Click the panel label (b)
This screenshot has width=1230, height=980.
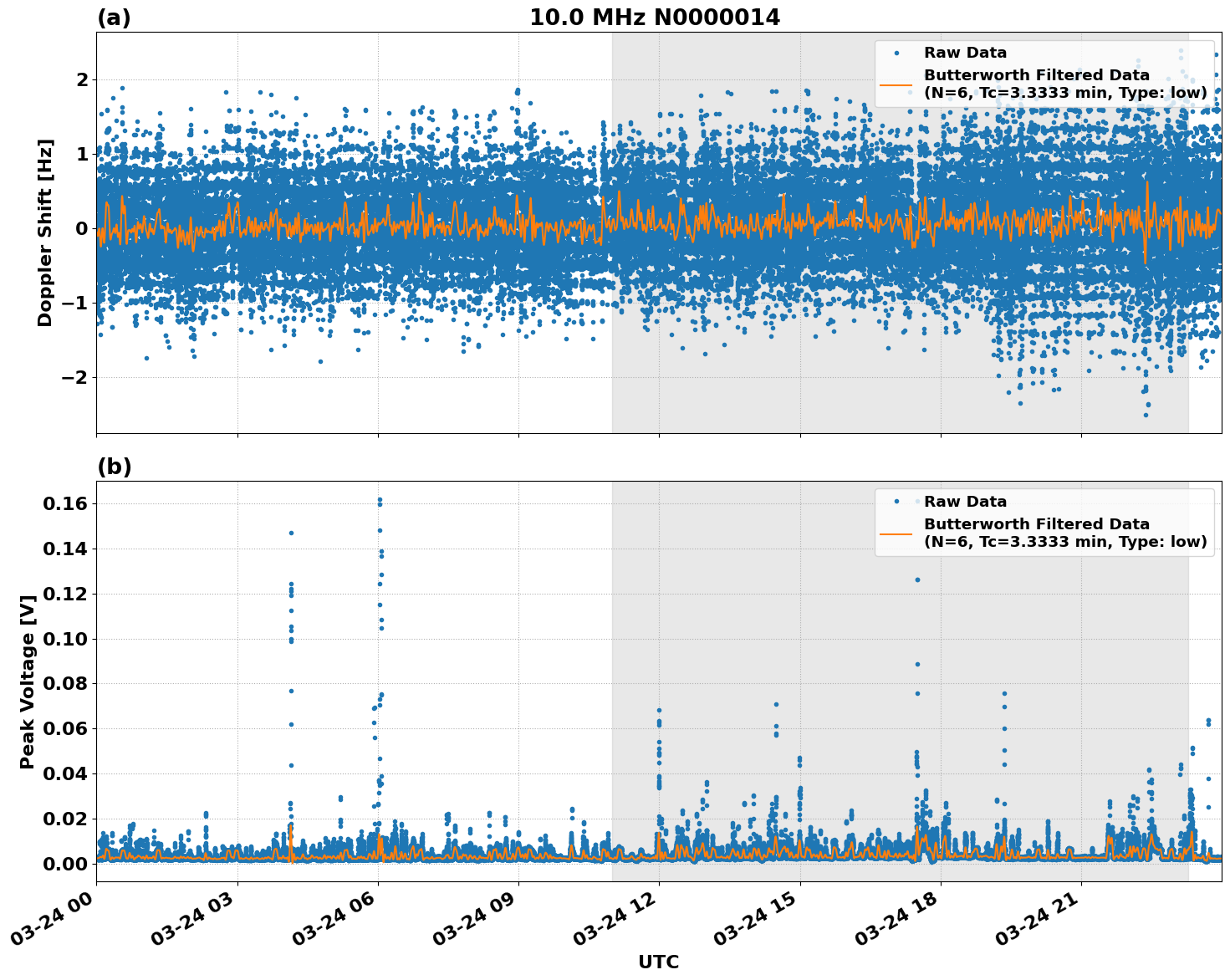coord(114,467)
